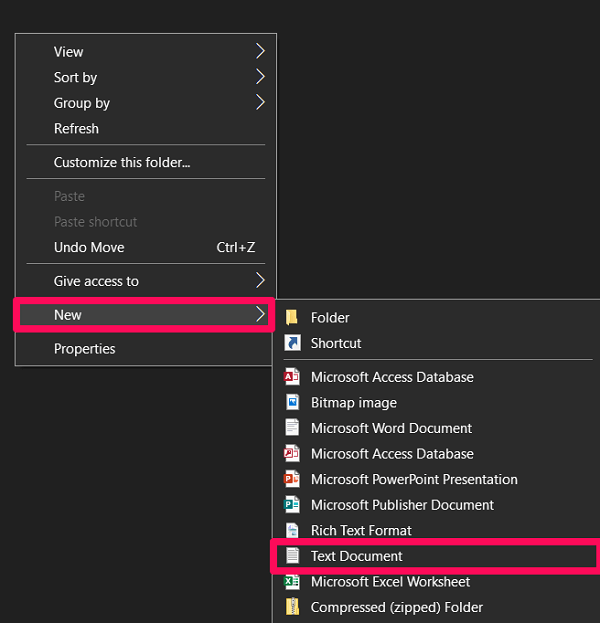Select Bitmap image label
Image resolution: width=600 pixels, height=623 pixels.
(354, 402)
